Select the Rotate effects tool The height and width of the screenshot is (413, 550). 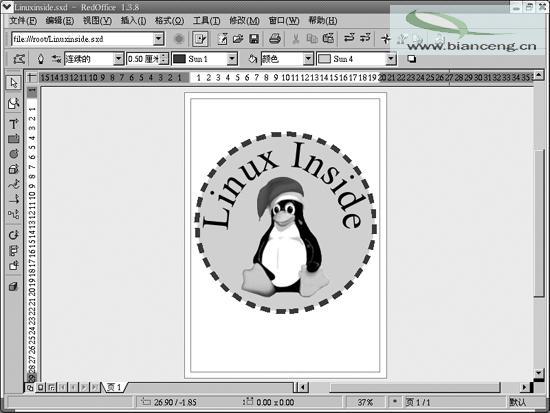14,235
